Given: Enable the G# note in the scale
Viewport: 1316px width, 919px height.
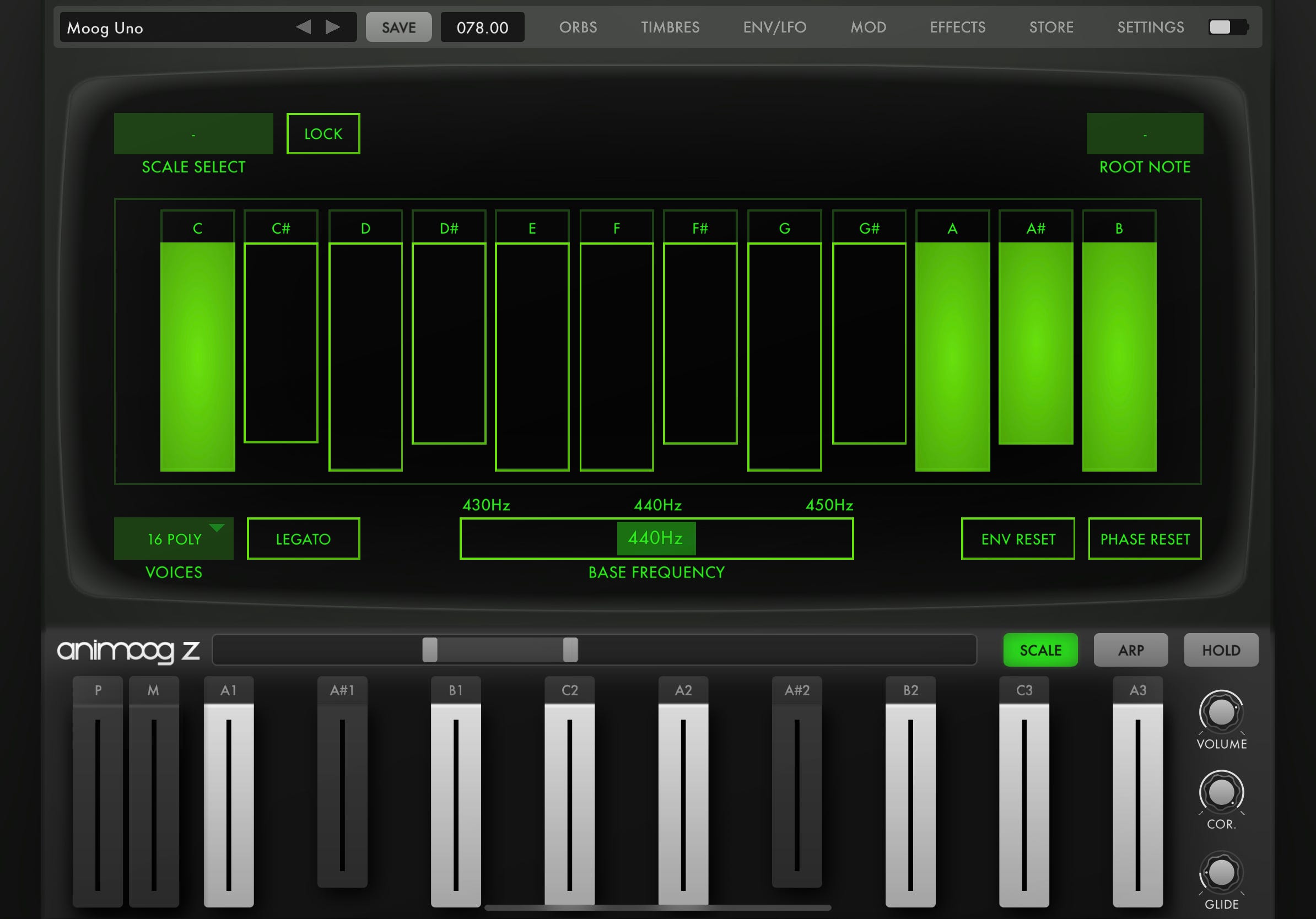Looking at the screenshot, I should [x=869, y=327].
